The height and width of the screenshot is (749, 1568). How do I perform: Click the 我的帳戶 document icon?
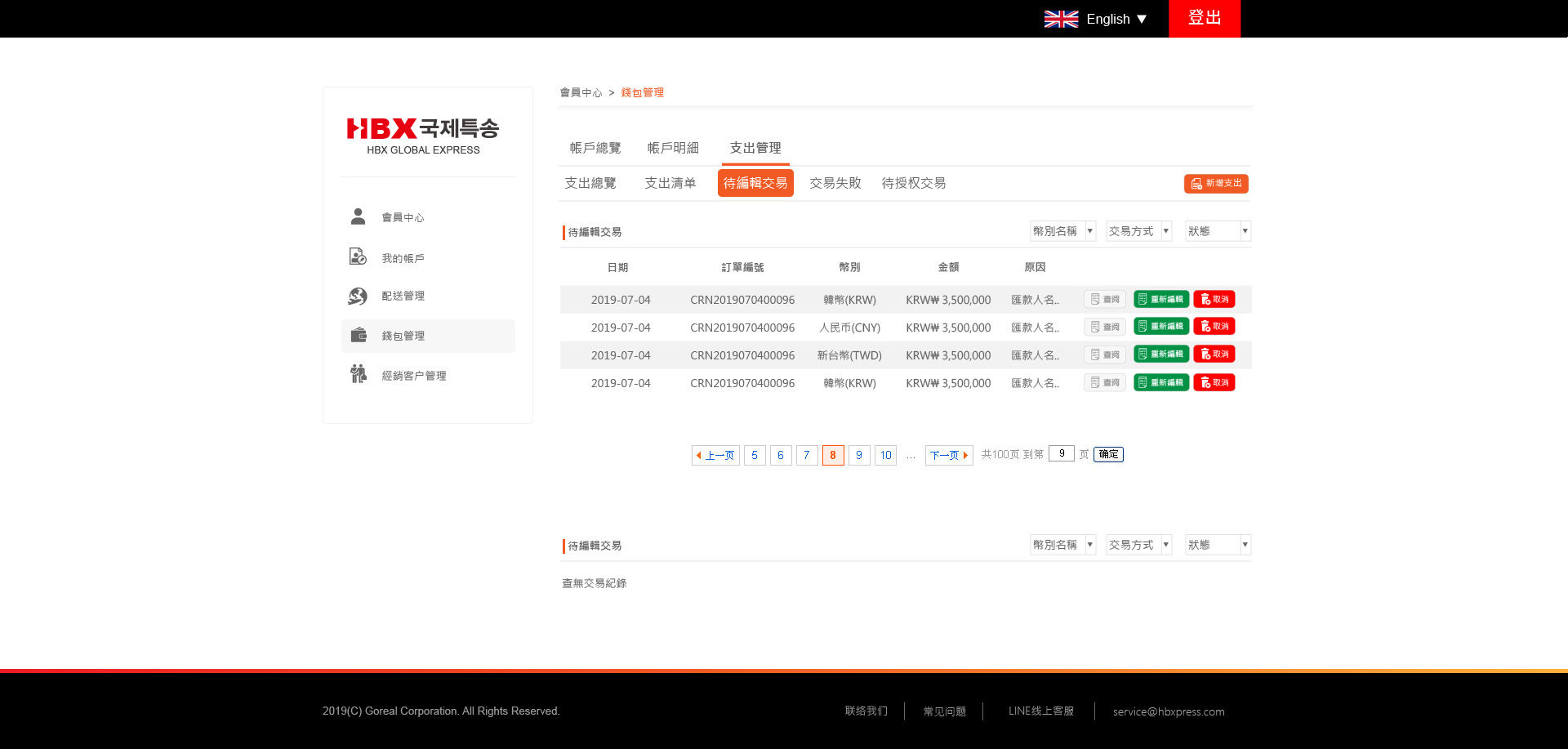(x=358, y=257)
